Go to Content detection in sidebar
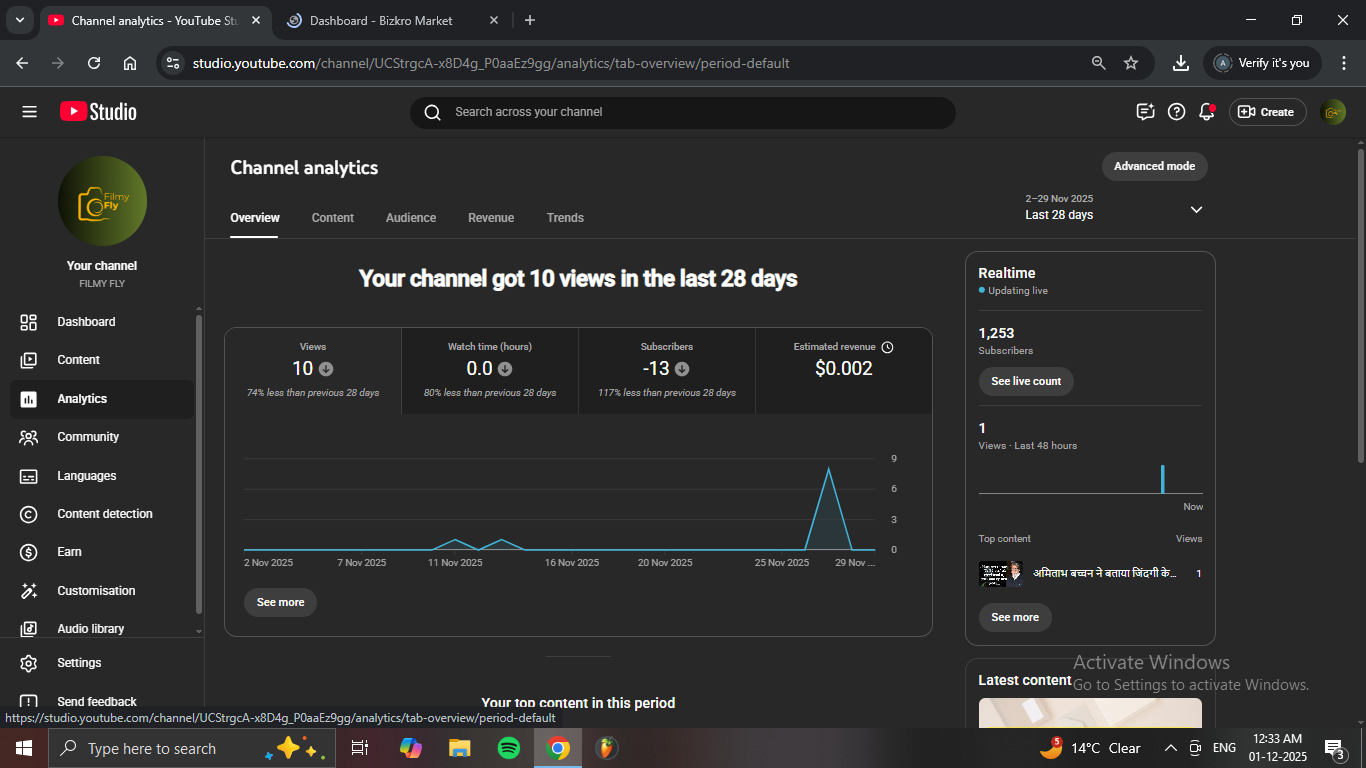This screenshot has height=768, width=1366. [104, 514]
